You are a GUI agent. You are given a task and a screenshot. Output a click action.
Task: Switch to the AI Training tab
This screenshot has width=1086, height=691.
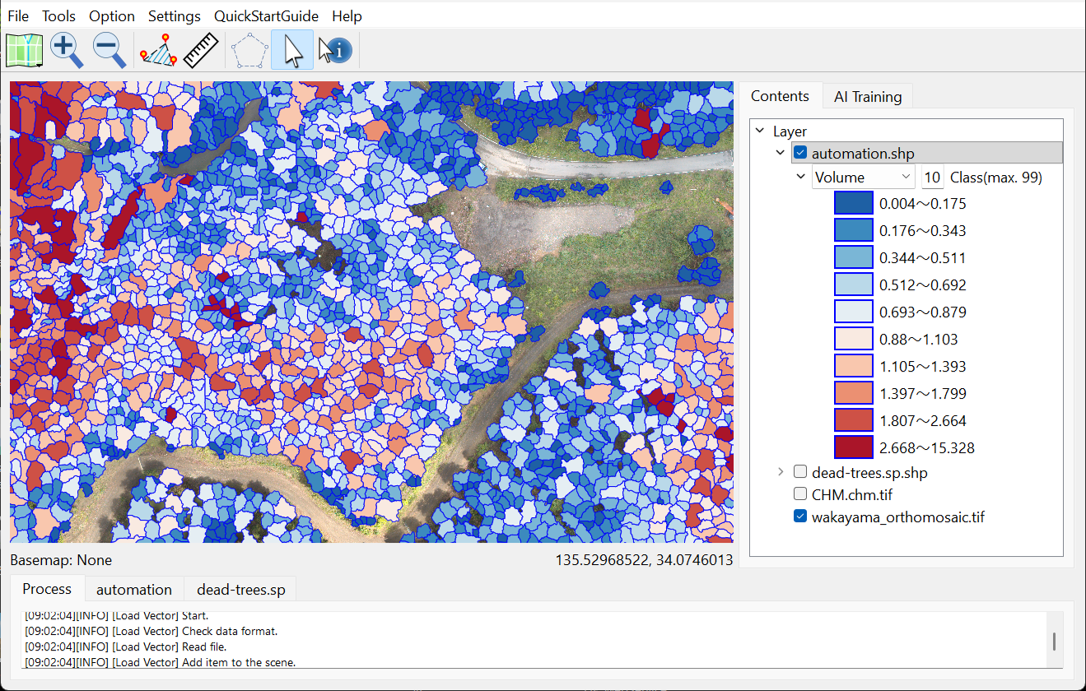click(867, 96)
